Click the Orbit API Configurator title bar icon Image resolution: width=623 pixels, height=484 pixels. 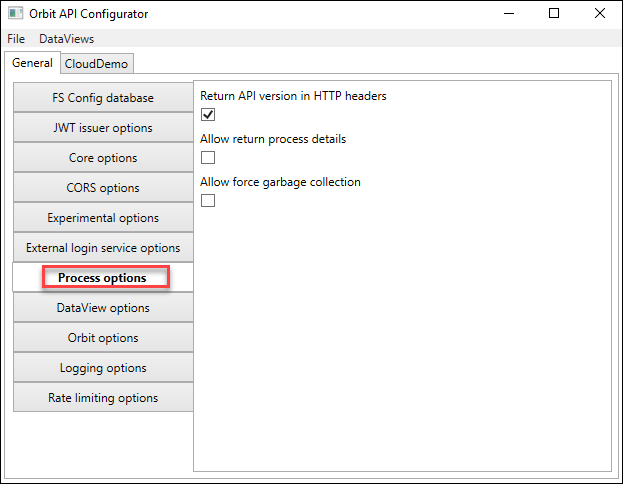(x=15, y=13)
